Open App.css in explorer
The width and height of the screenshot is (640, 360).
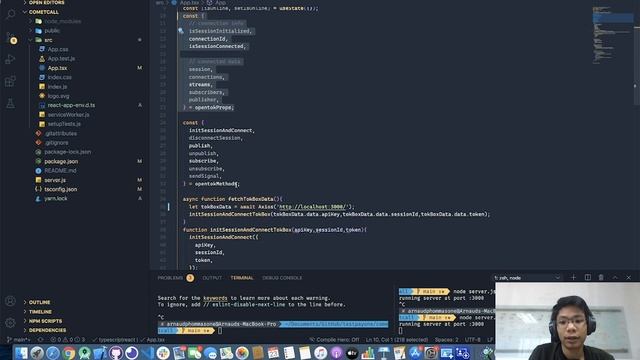[58, 49]
